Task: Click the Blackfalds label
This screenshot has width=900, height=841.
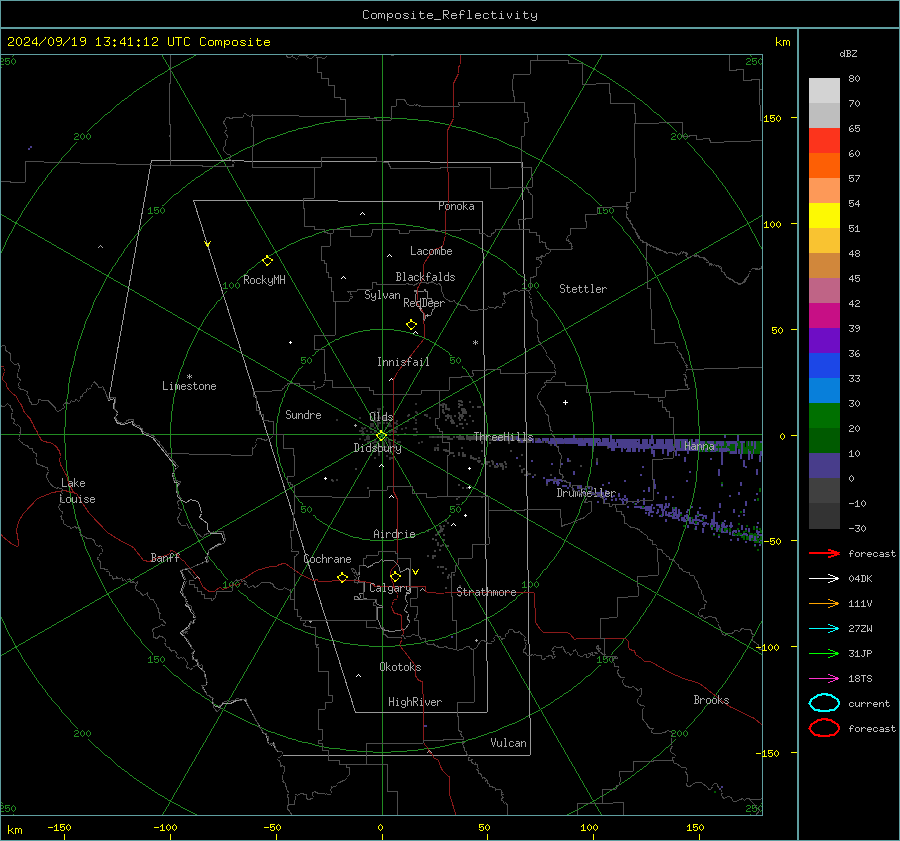Action: click(x=425, y=277)
